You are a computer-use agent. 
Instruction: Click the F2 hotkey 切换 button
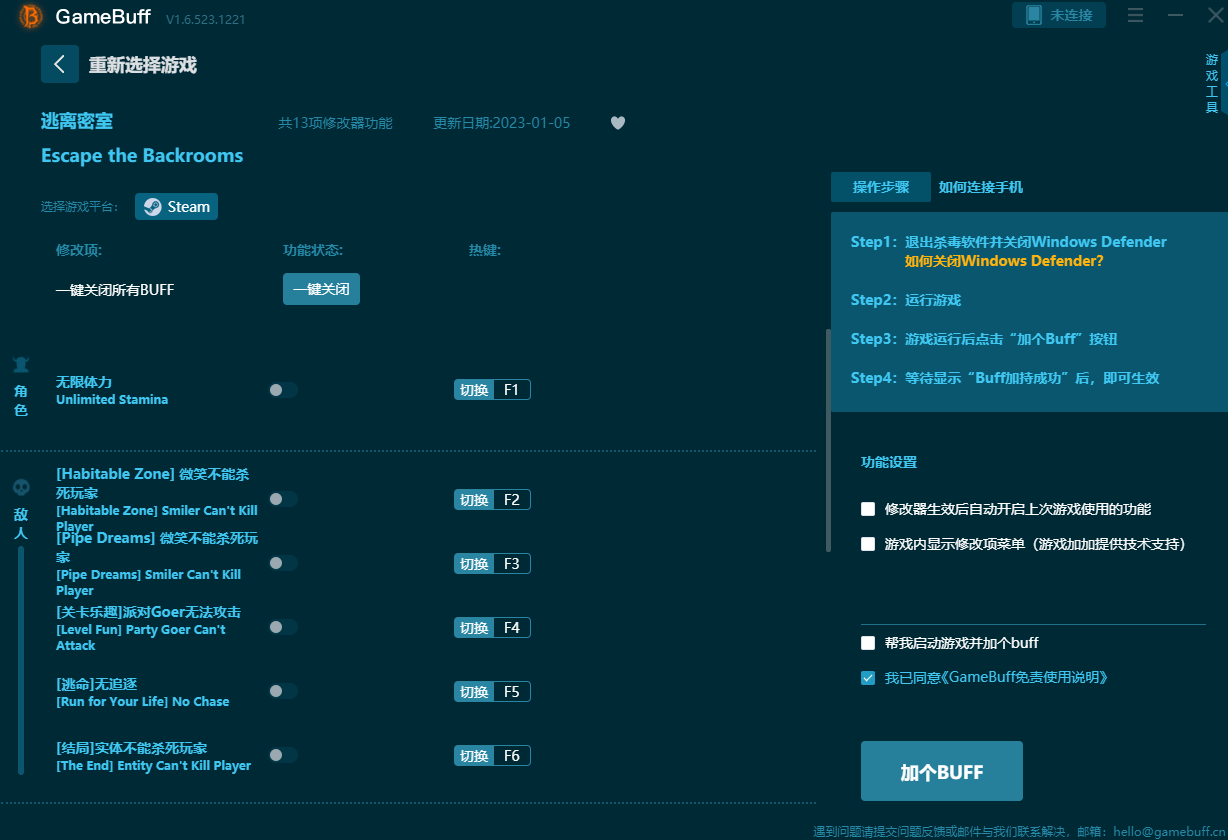(474, 499)
